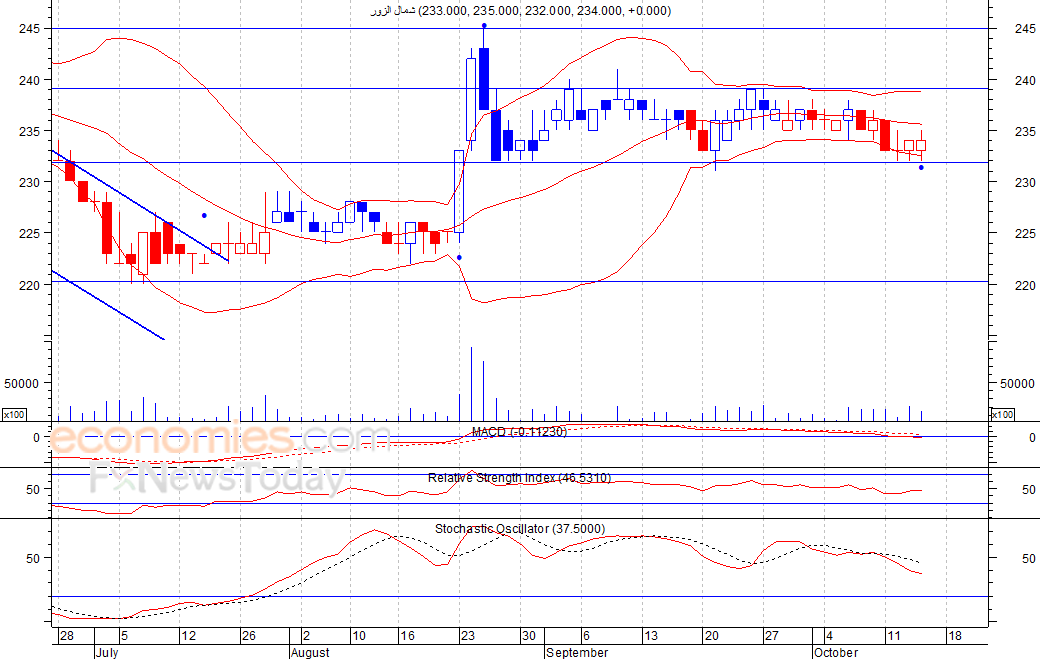Click the blue dot near July 12 candles
The height and width of the screenshot is (659, 1040).
[x=204, y=215]
